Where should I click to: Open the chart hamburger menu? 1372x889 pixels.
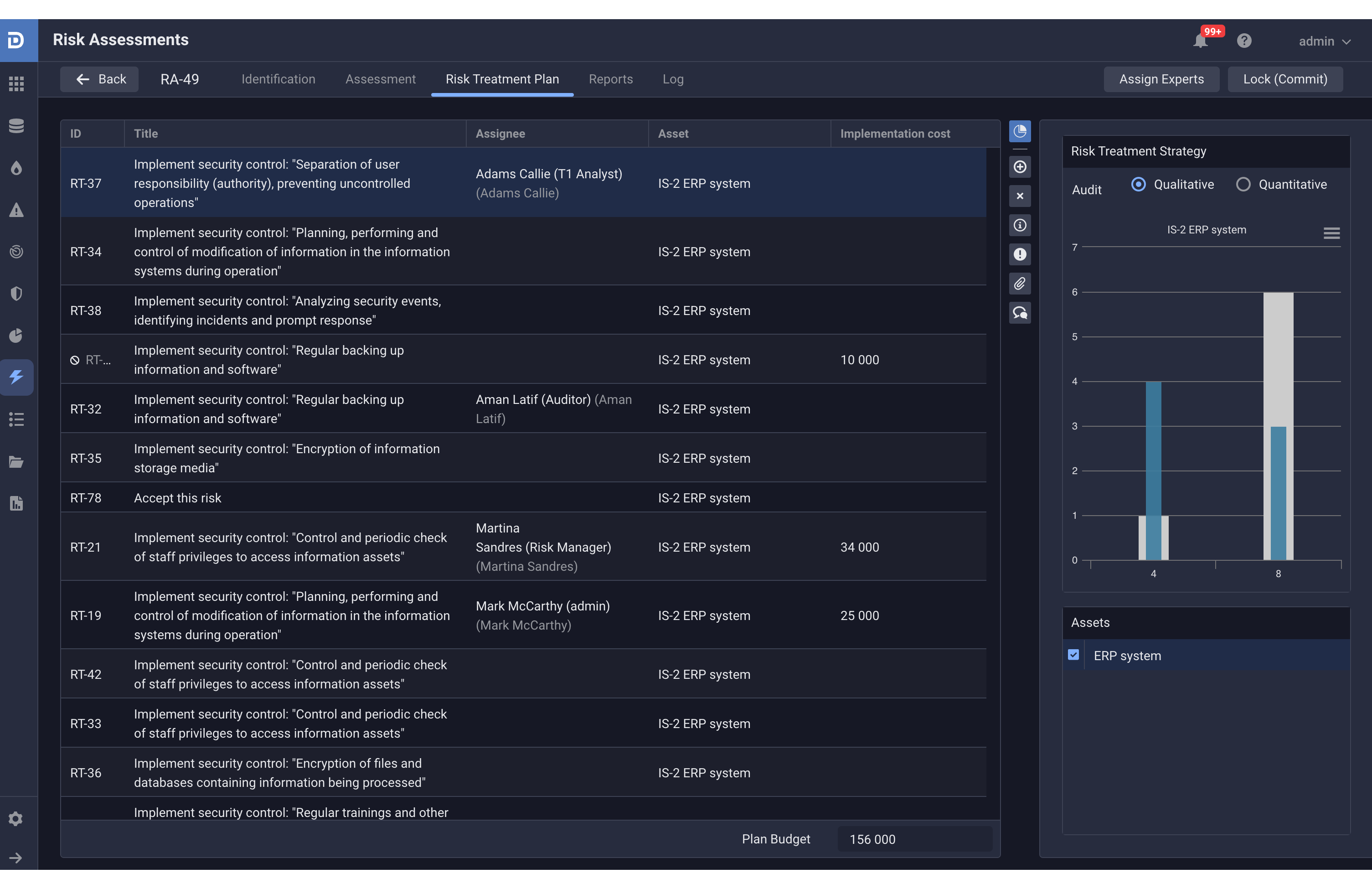(x=1331, y=233)
